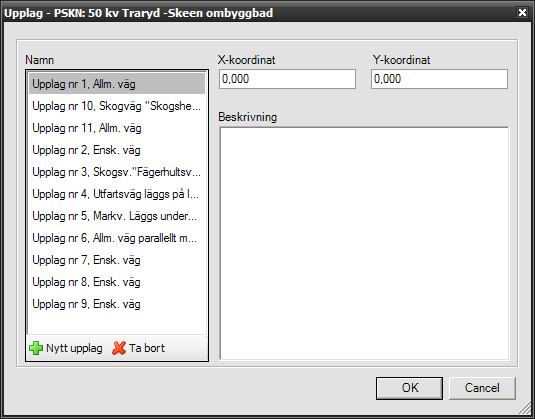The image size is (535, 419).
Task: Click the resize grip at dialog corner
Action: (526, 410)
